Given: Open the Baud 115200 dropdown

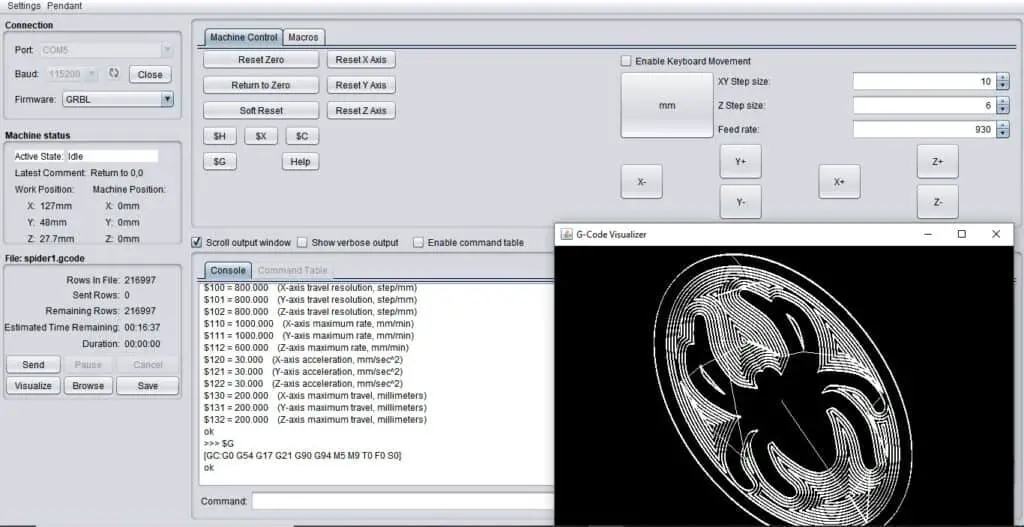Looking at the screenshot, I should click(92, 74).
